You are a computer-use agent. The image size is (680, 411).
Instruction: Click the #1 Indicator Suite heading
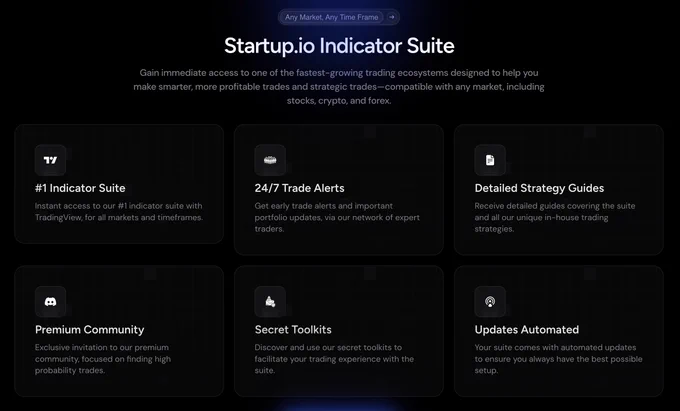coord(80,188)
